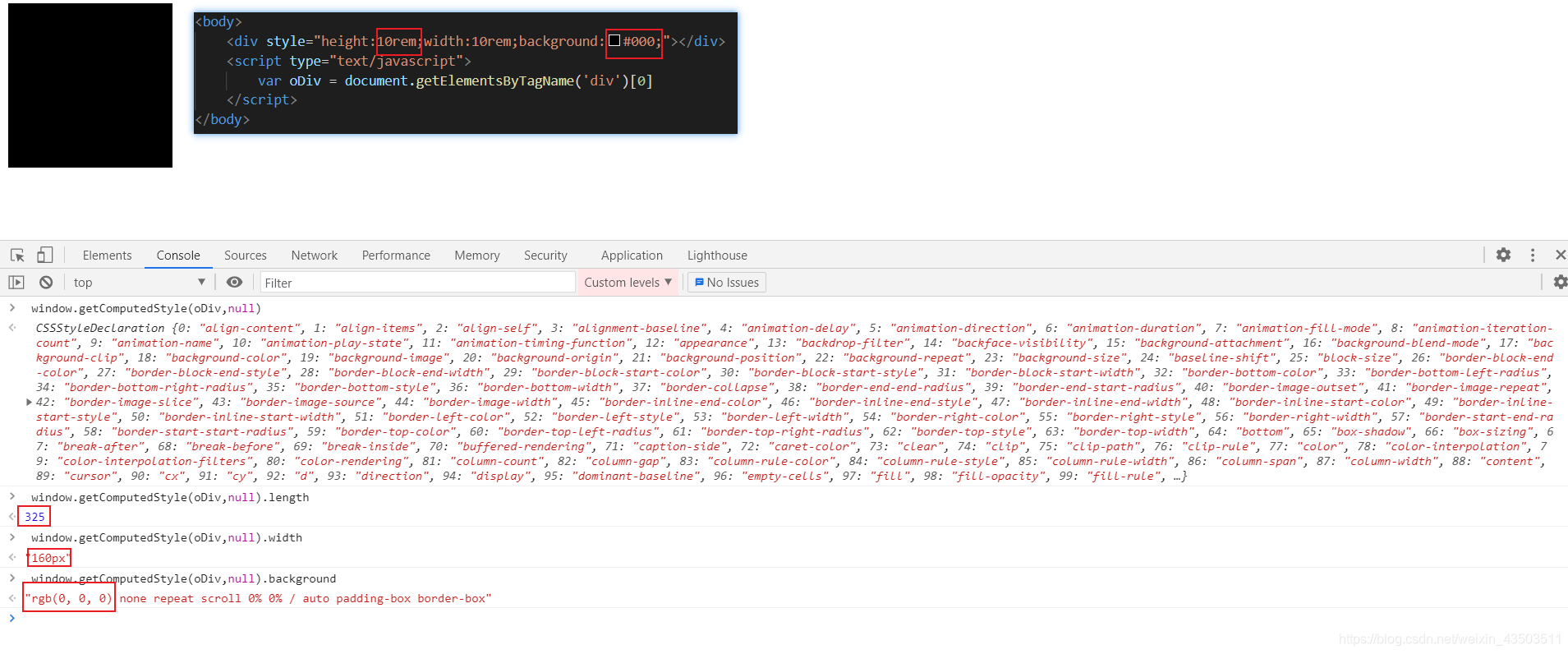The width and height of the screenshot is (1568, 654).
Task: Switch to the Console tab
Action: point(178,256)
